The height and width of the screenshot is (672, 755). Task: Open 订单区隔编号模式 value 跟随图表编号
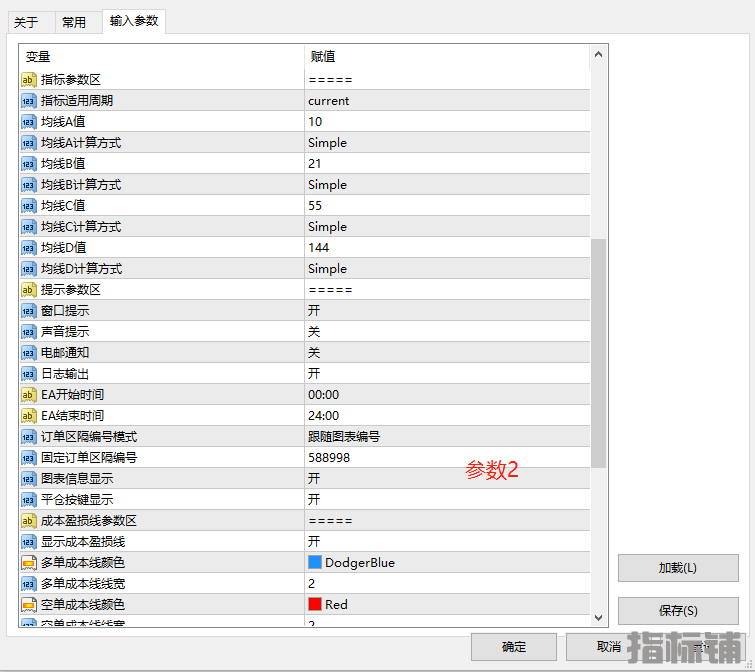447,437
